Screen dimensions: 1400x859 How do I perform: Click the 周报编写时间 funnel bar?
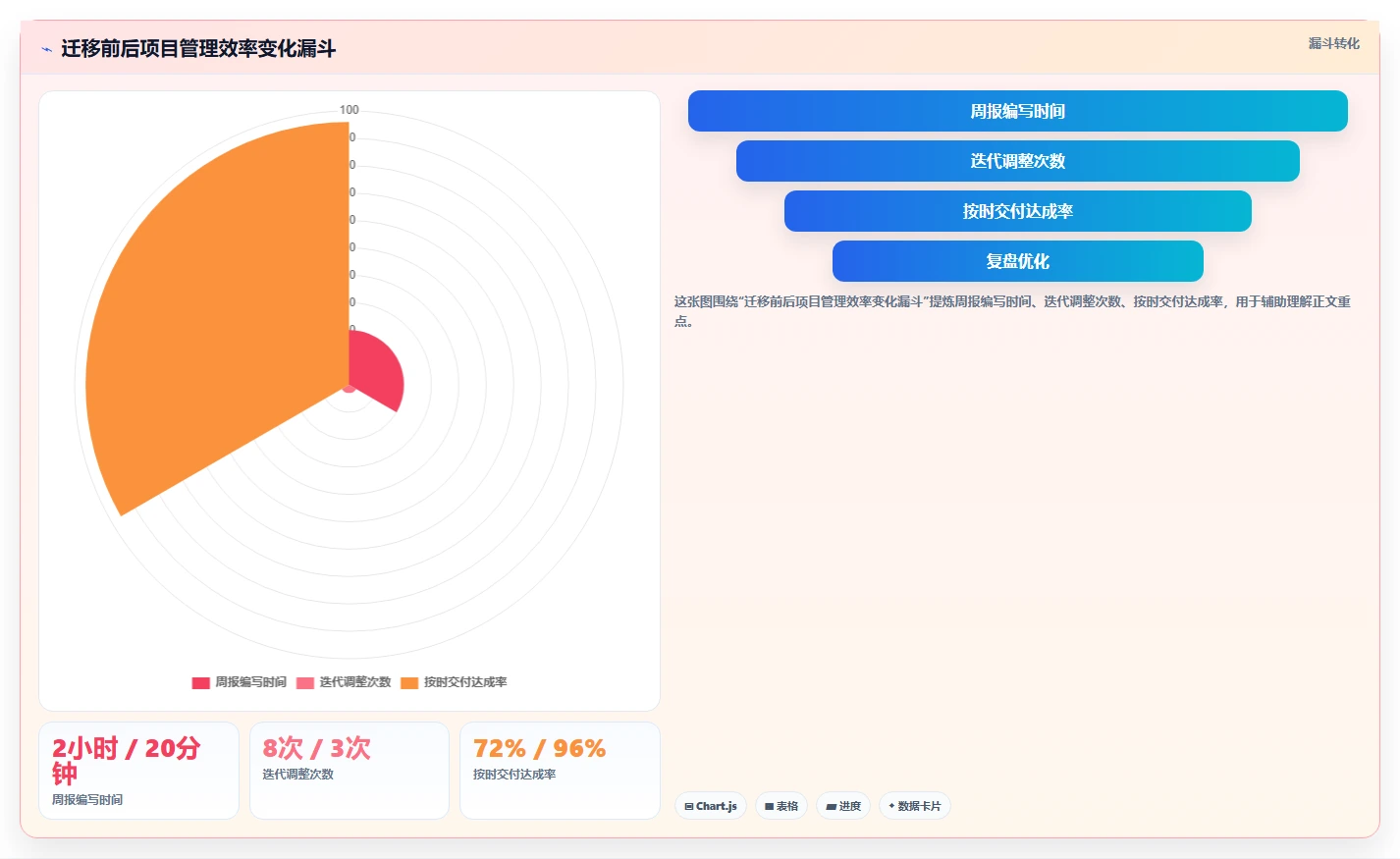point(1017,111)
